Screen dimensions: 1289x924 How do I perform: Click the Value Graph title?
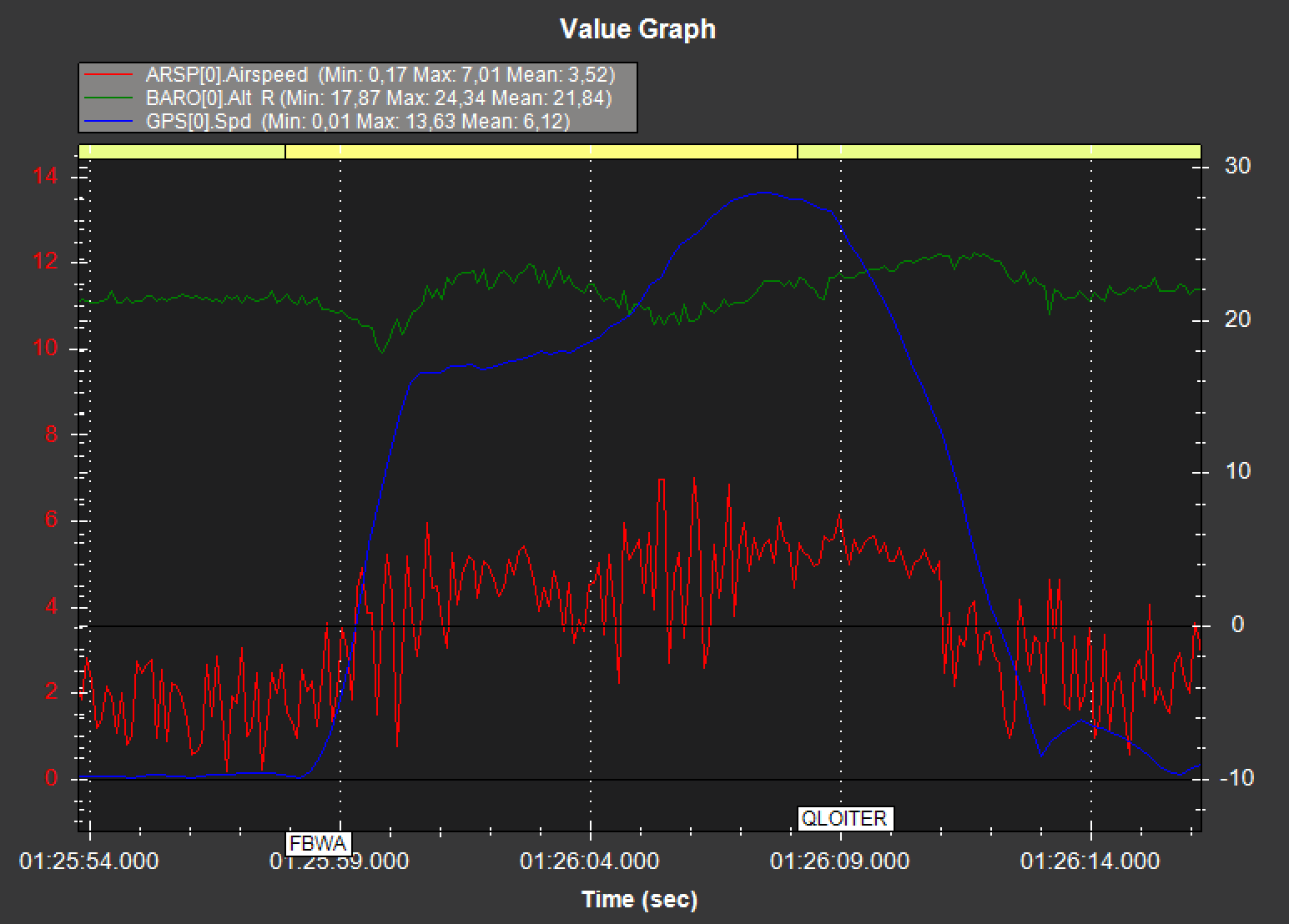(x=637, y=29)
